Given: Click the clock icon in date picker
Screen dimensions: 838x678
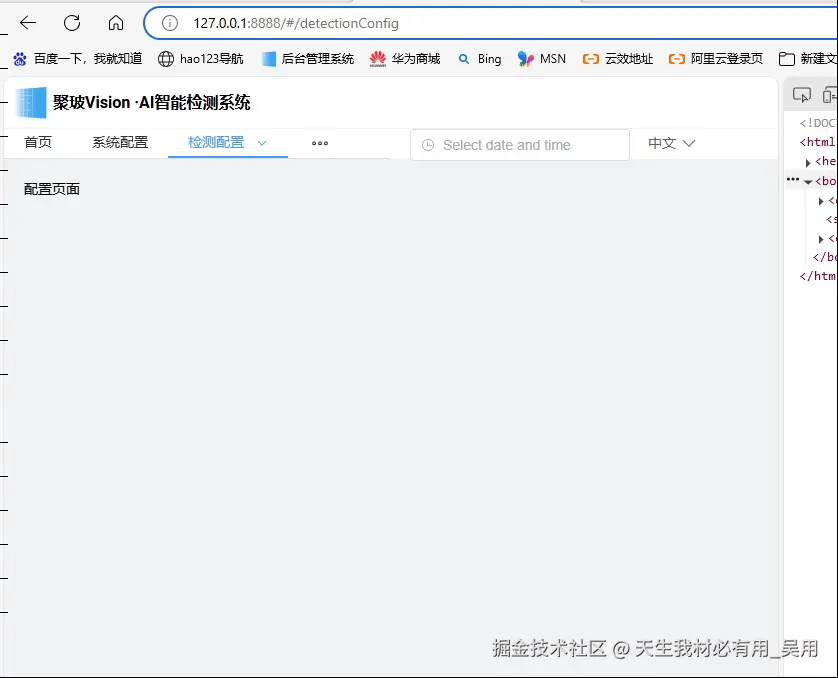Looking at the screenshot, I should 428,145.
